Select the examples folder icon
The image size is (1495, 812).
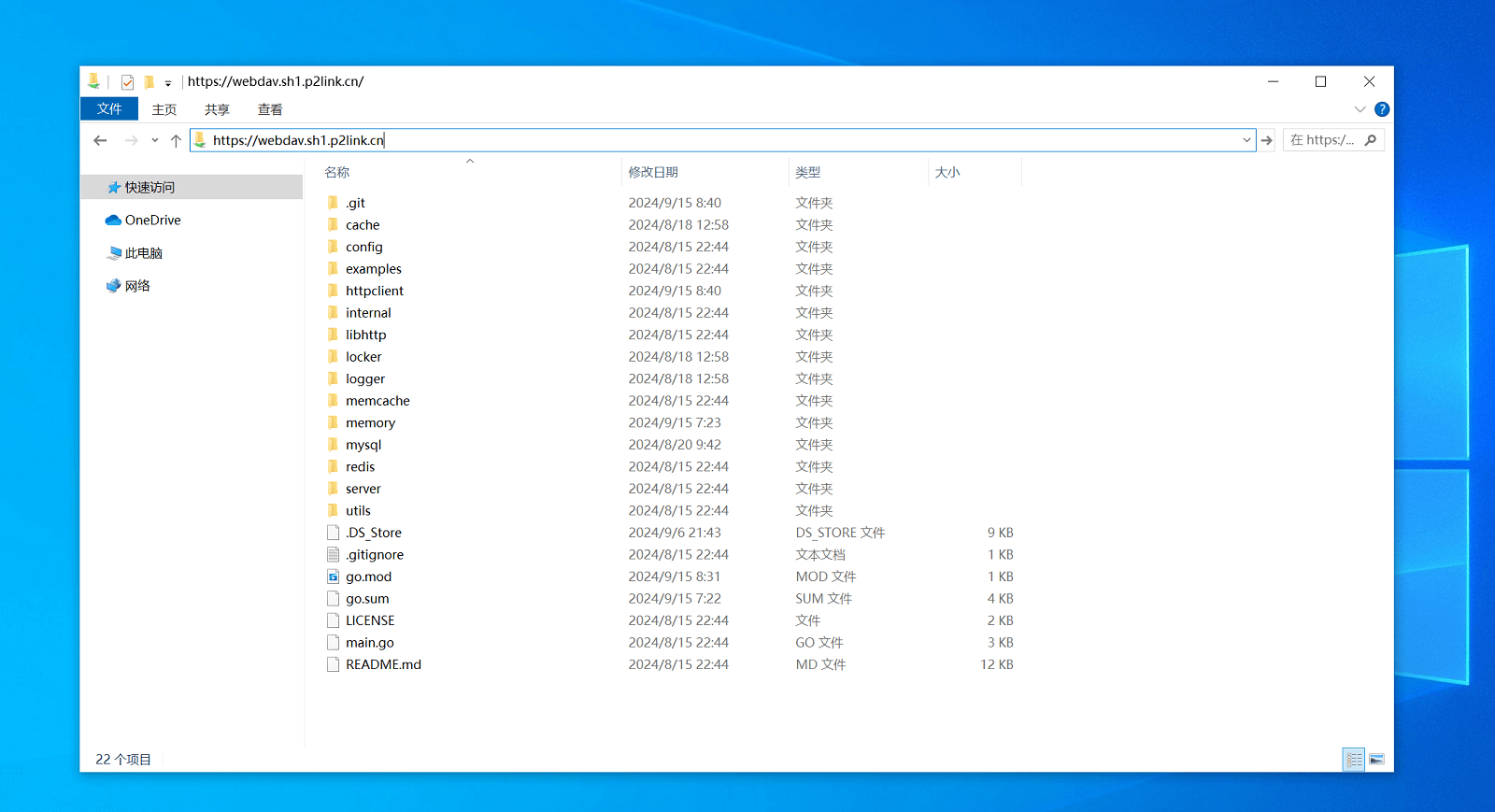(x=333, y=269)
